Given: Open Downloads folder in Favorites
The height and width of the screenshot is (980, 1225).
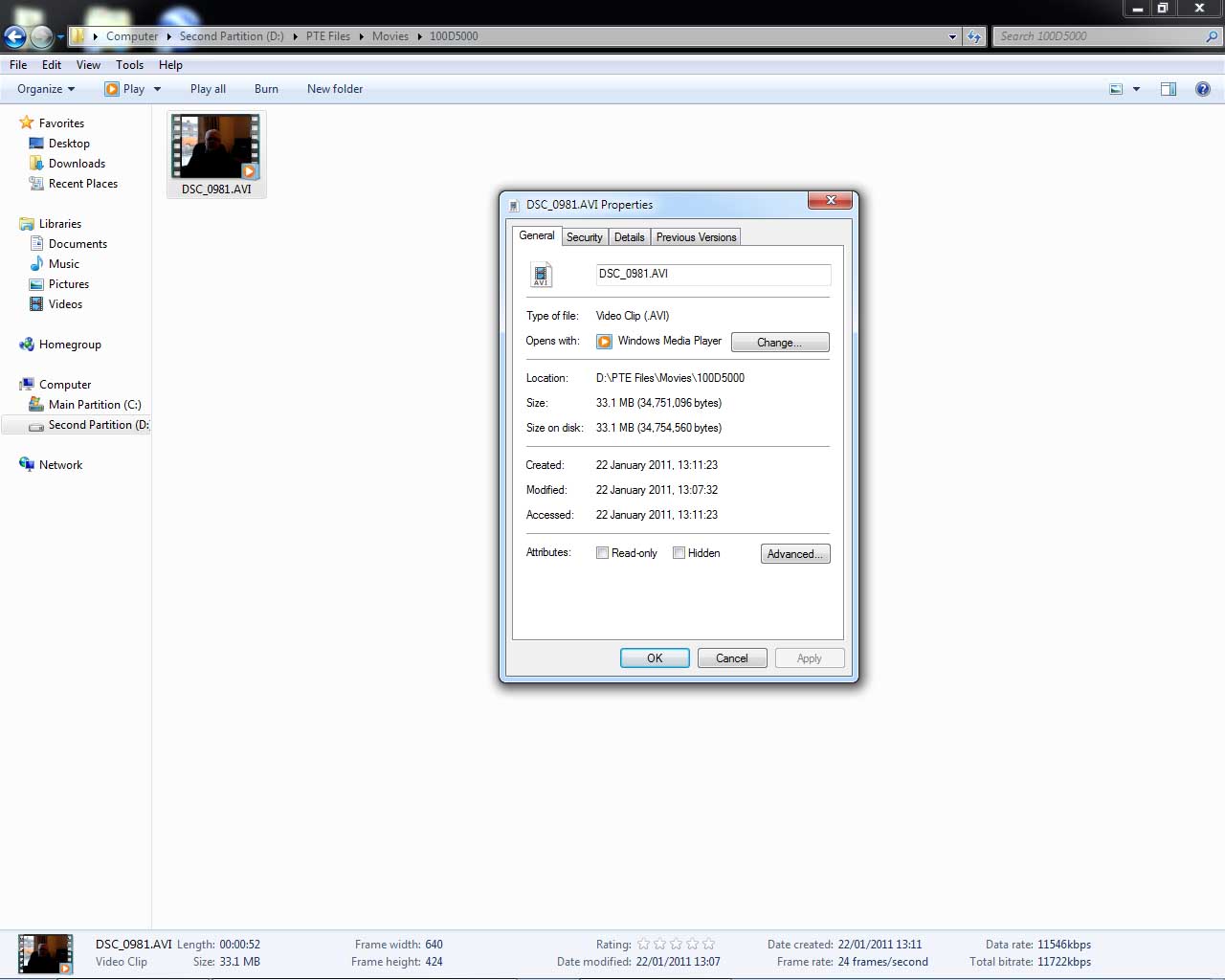Looking at the screenshot, I should click(x=77, y=164).
